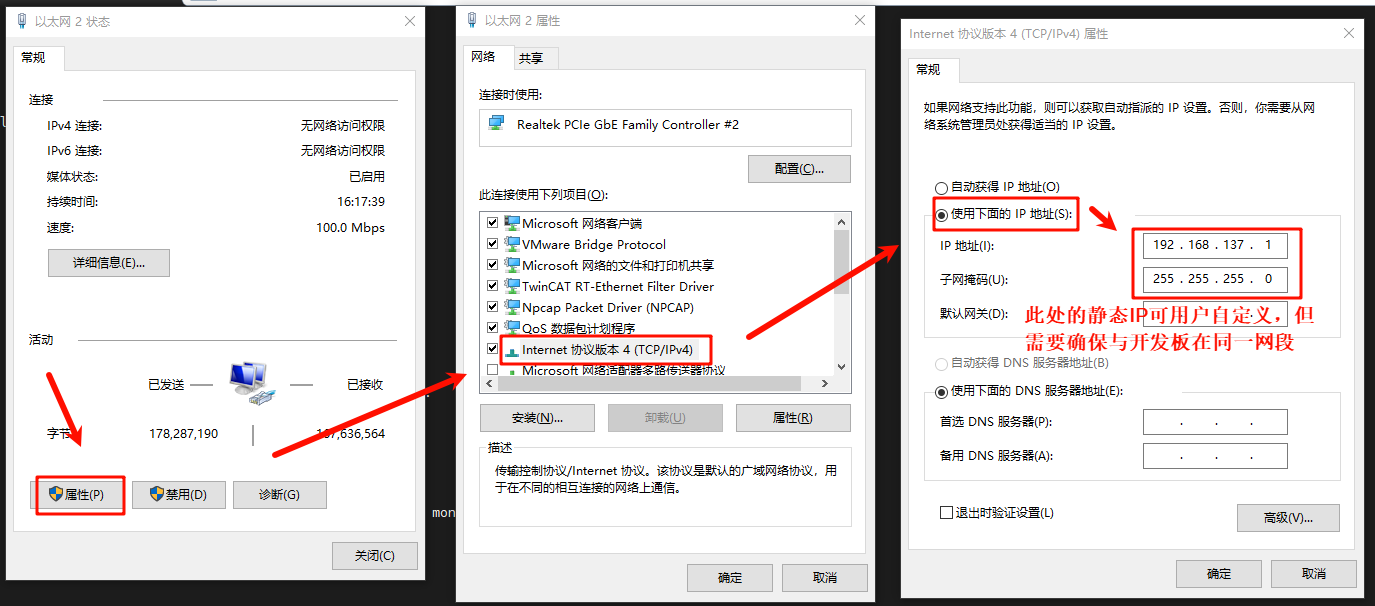The height and width of the screenshot is (606, 1375).
Task: Open 高级(V)... settings button
Action: (1288, 517)
